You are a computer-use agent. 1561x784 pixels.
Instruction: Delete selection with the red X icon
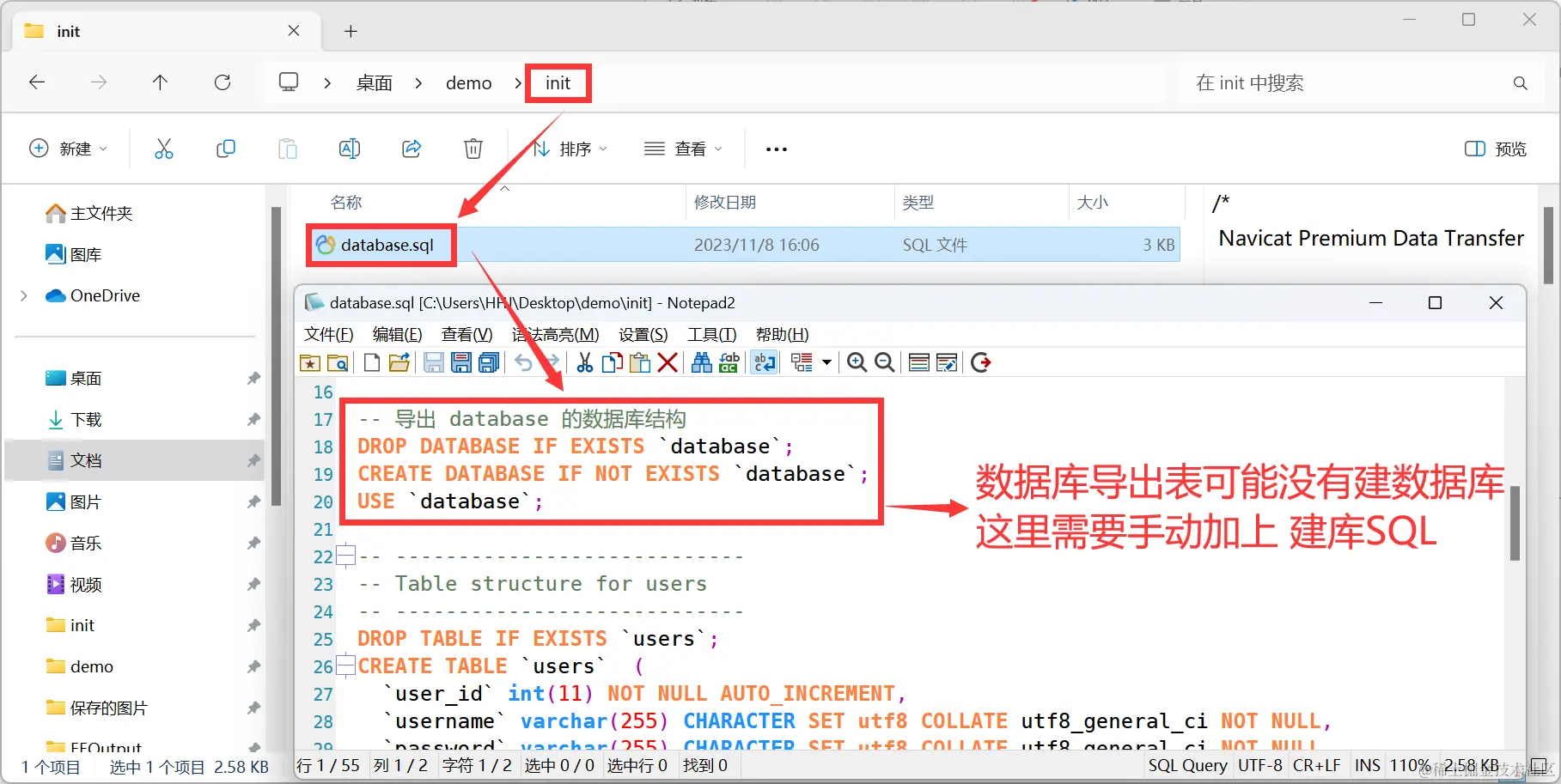pyautogui.click(x=668, y=363)
